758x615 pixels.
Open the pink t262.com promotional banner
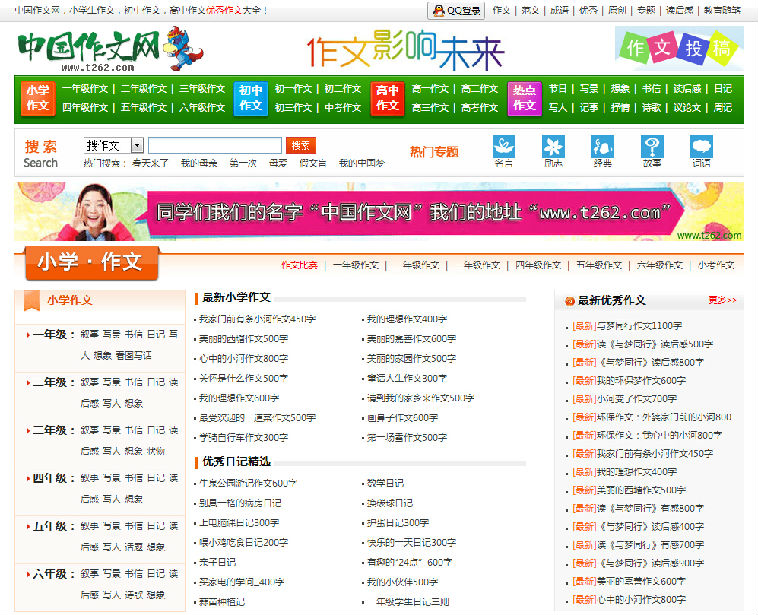pyautogui.click(x=379, y=211)
